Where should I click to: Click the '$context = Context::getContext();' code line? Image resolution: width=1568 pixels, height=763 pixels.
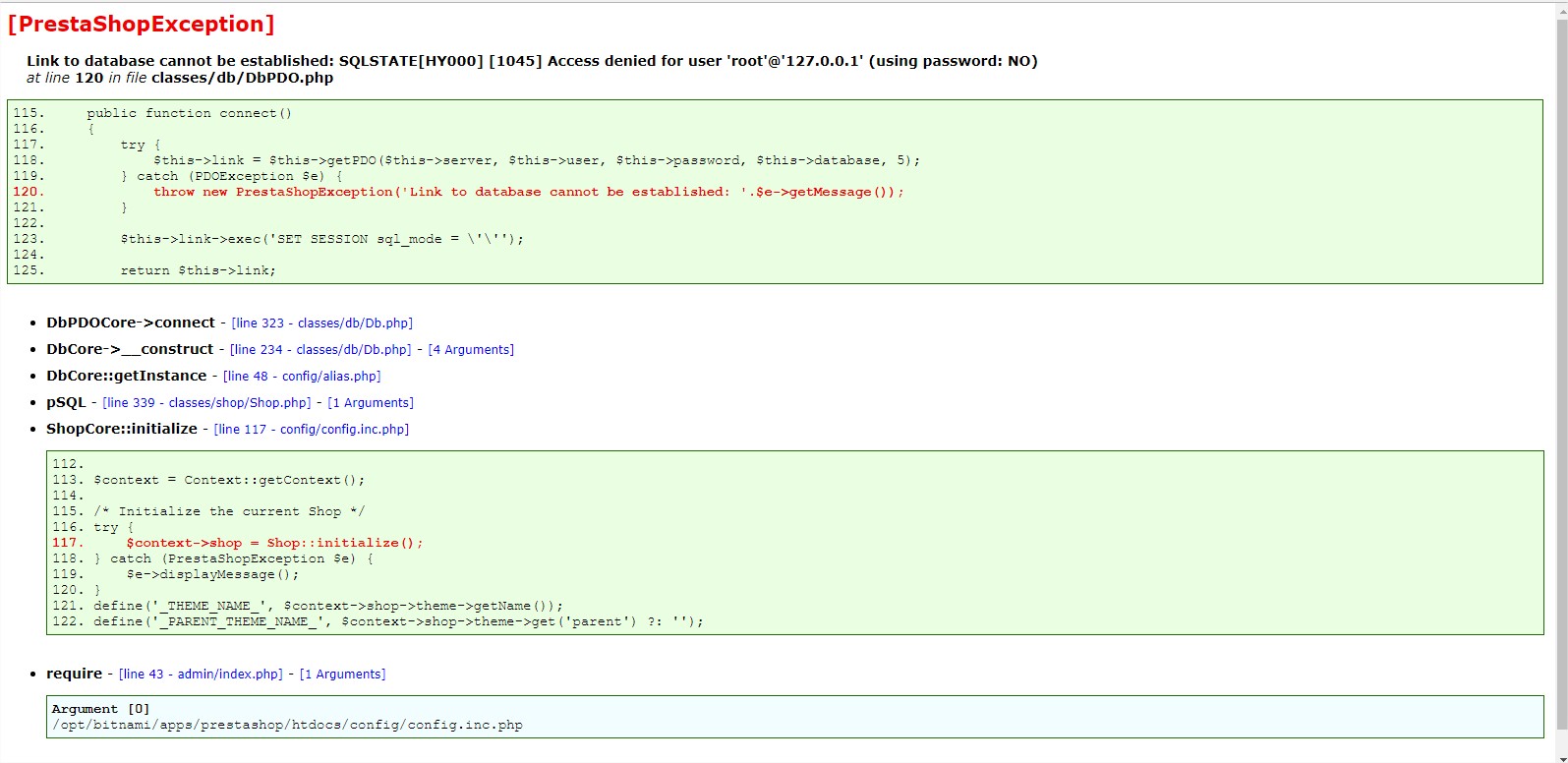[x=229, y=480]
